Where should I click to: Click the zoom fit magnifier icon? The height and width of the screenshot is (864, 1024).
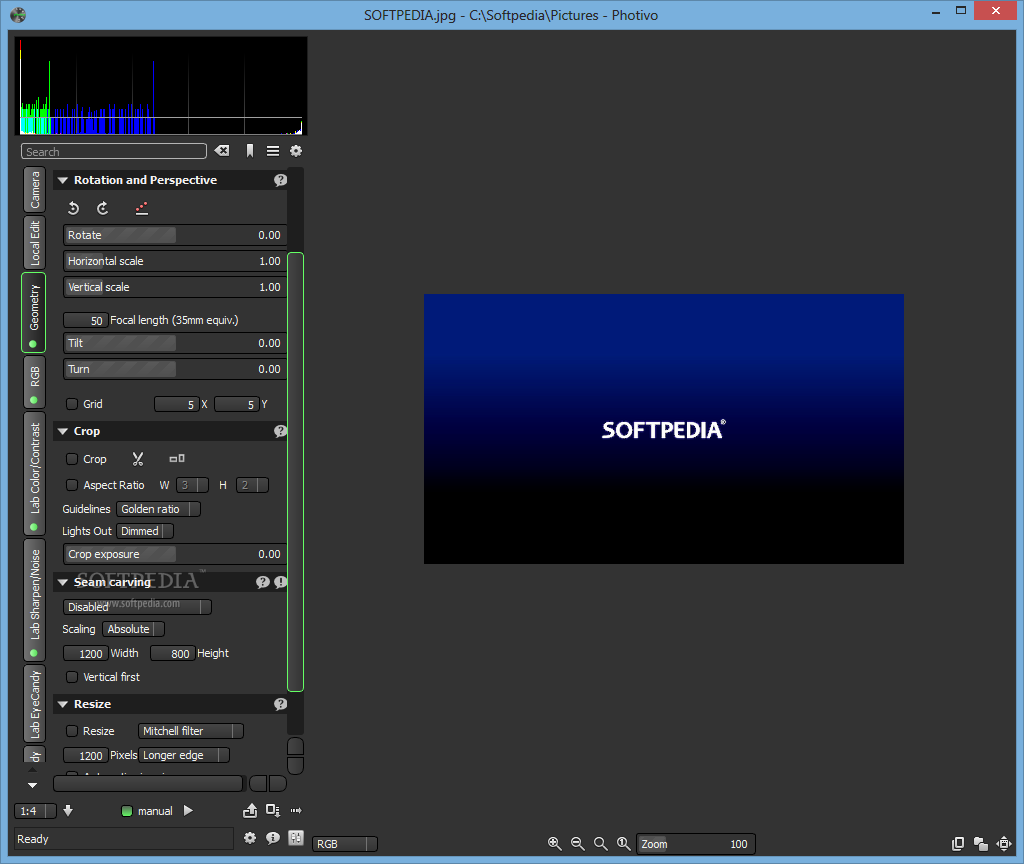600,844
